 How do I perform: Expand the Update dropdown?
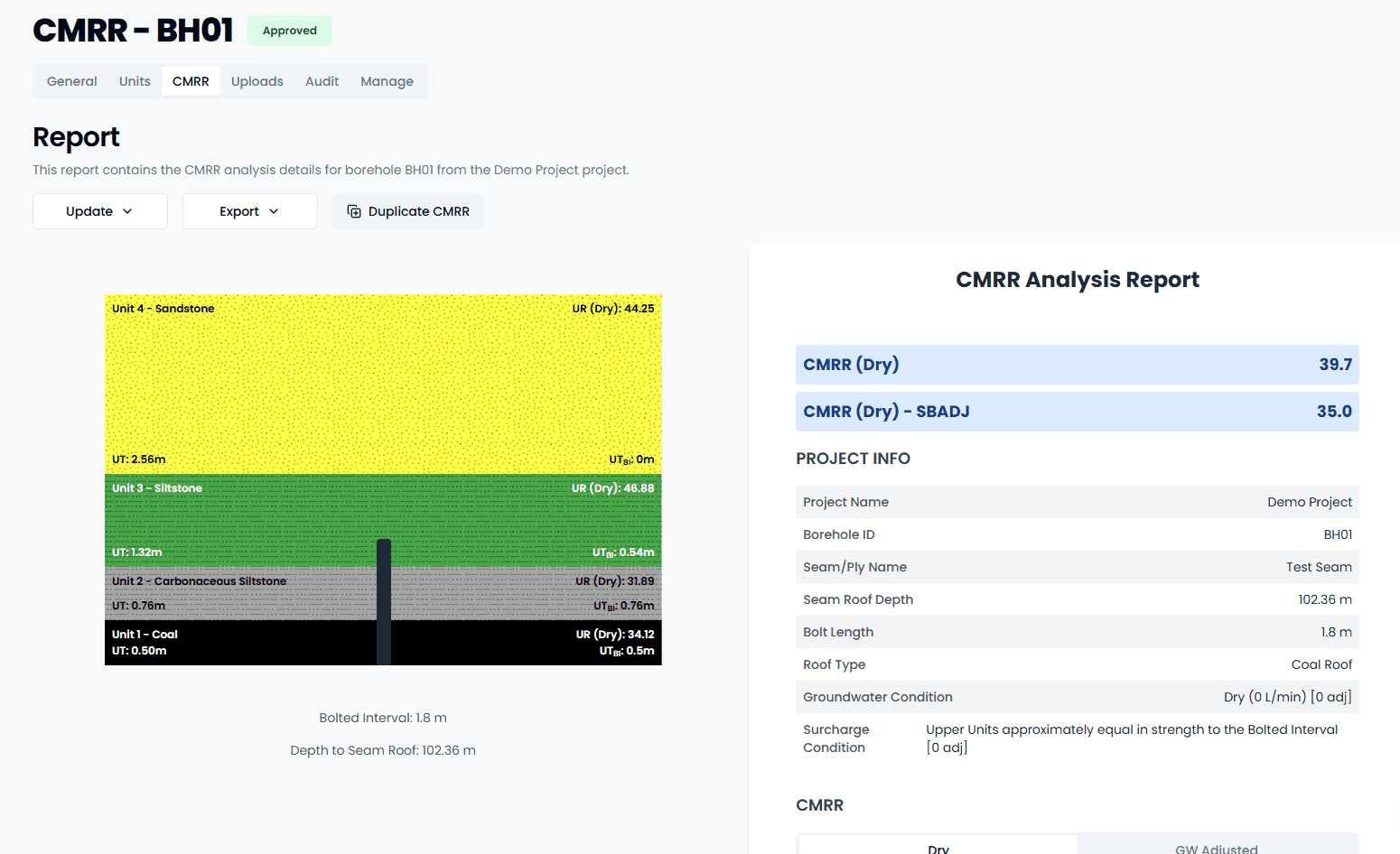99,210
